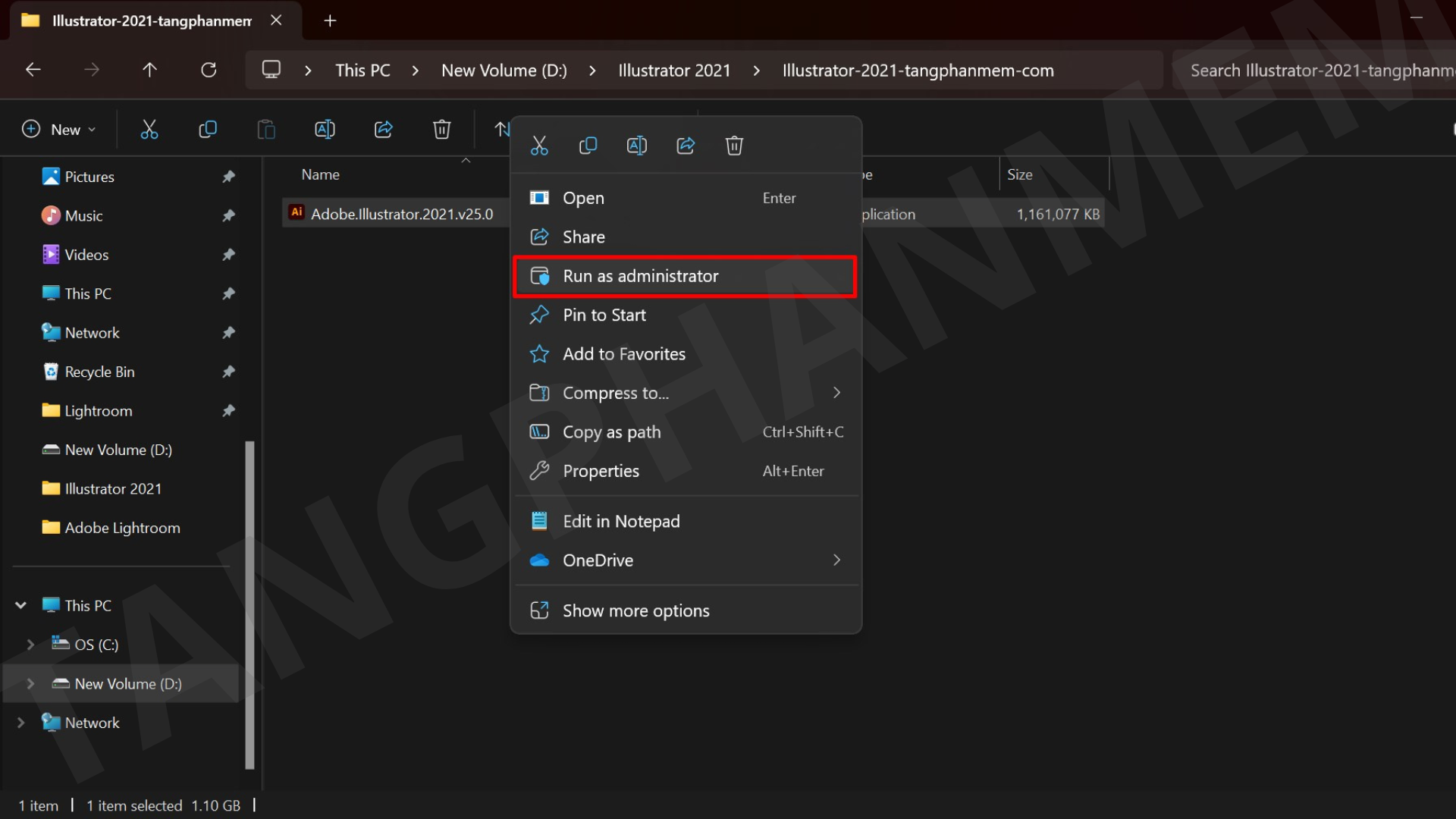The image size is (1456, 819).
Task: Click the Paste icon in the main toolbar
Action: click(266, 130)
